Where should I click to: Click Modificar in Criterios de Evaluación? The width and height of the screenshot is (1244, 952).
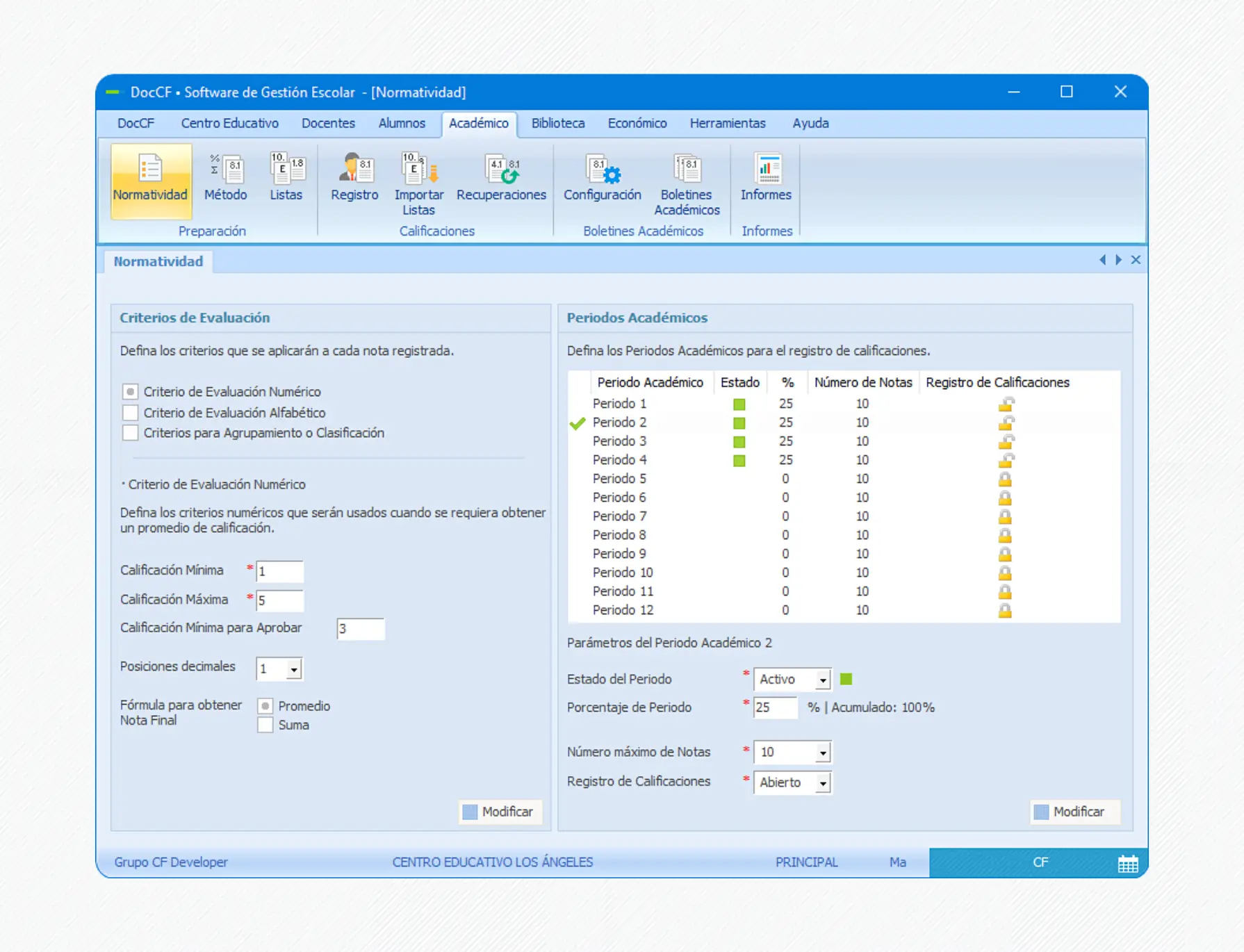click(x=499, y=812)
